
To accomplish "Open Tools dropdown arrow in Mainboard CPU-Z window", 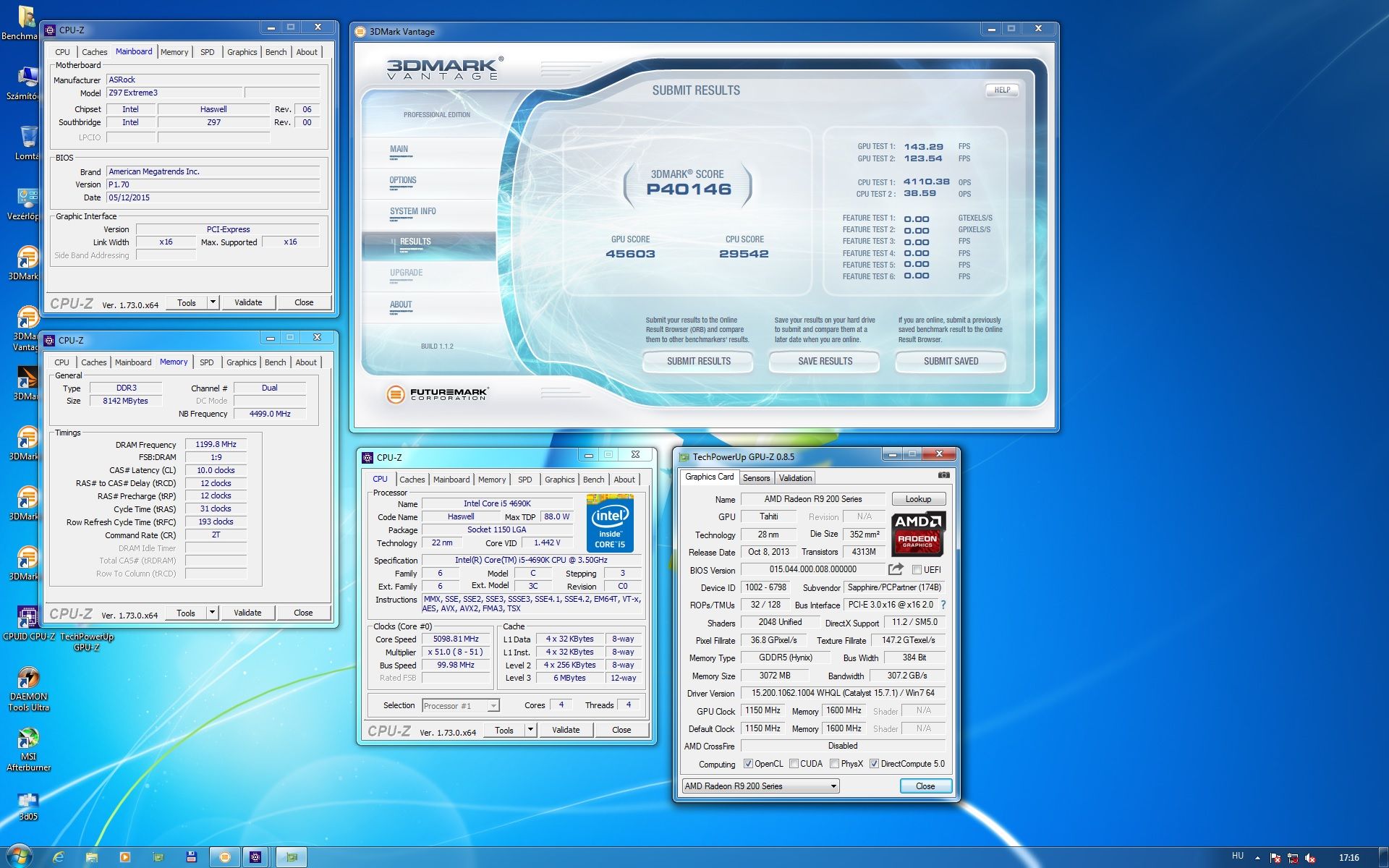I will pos(213,302).
